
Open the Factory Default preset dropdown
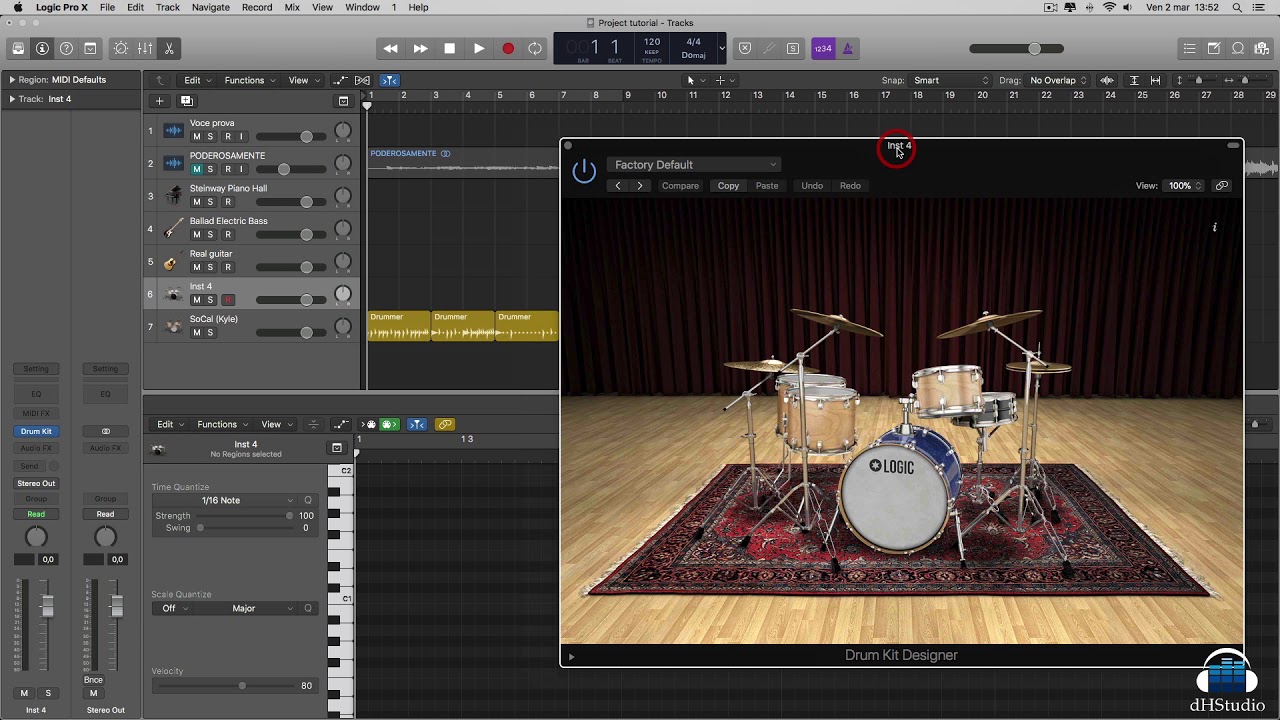(694, 165)
